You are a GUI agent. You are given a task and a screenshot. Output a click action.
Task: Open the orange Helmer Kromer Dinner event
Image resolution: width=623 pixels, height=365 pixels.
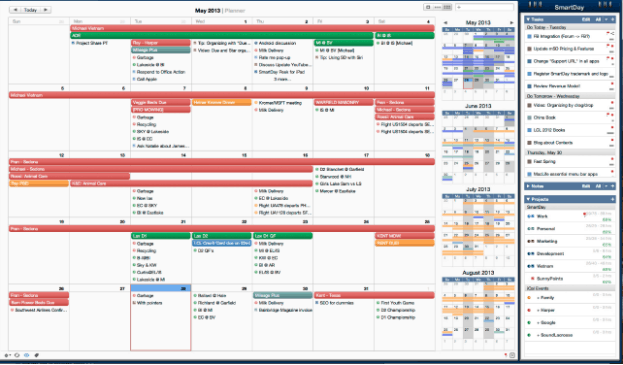click(x=222, y=102)
